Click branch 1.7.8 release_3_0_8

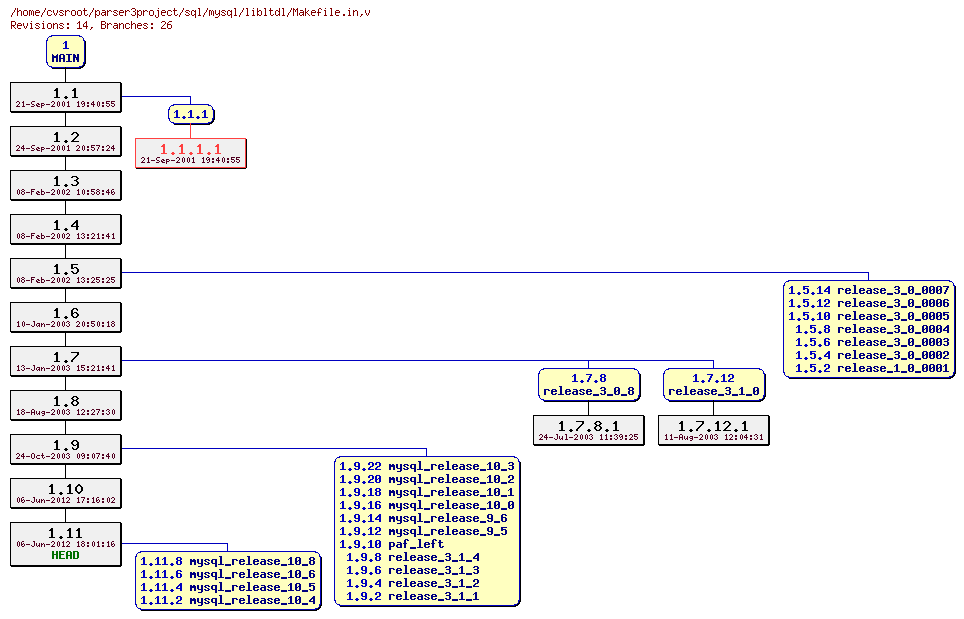[x=589, y=385]
